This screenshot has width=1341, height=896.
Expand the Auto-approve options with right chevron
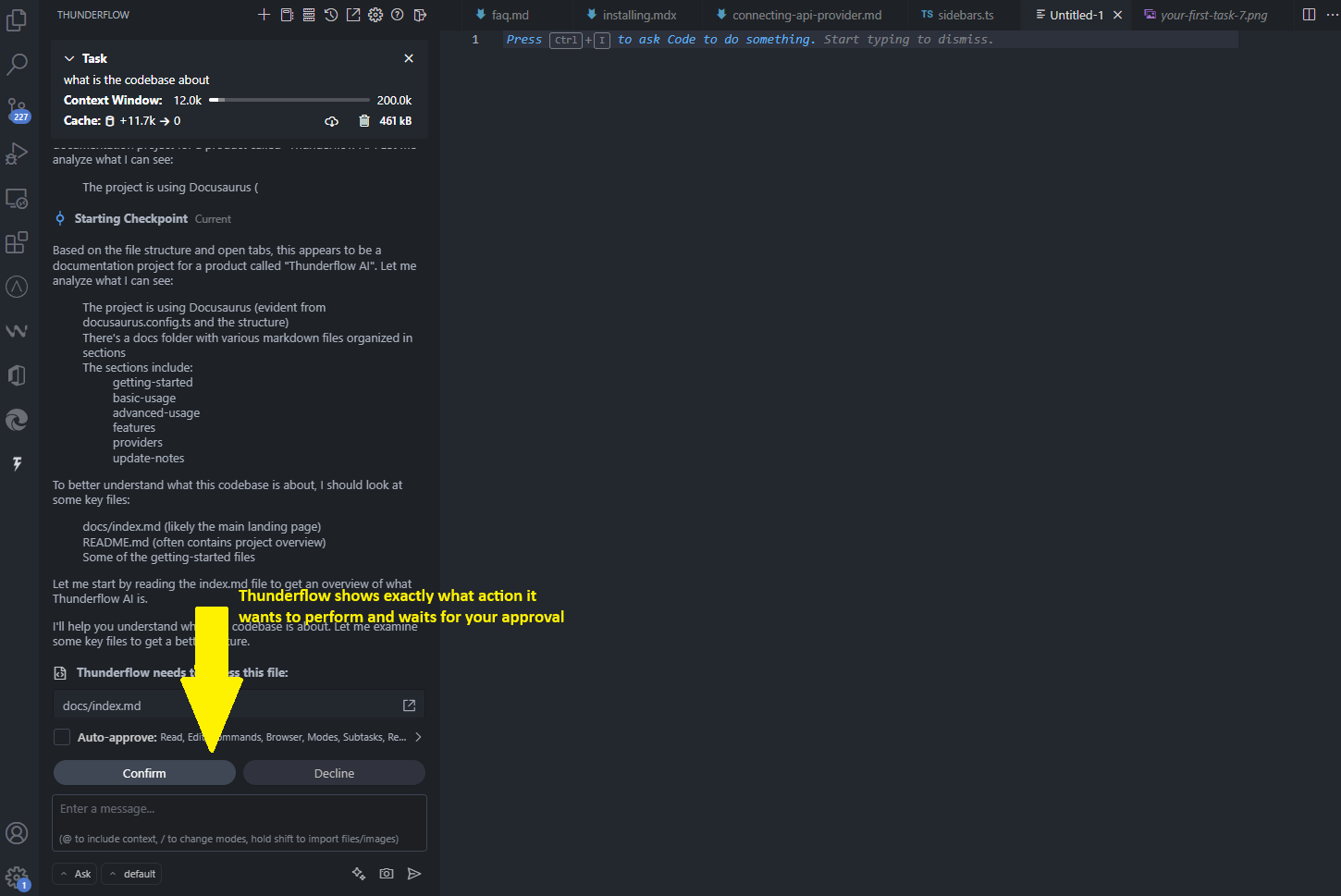pyautogui.click(x=417, y=737)
